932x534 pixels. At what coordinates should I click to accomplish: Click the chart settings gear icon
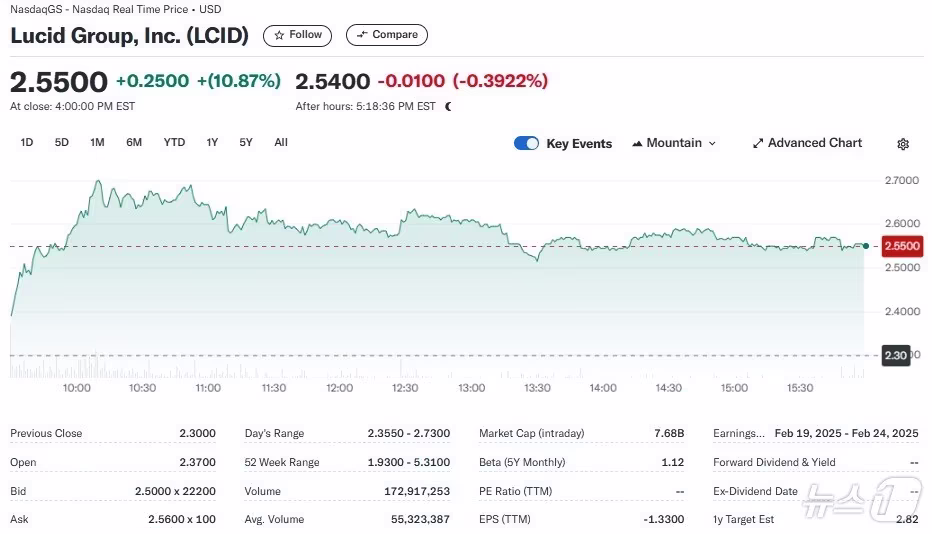[903, 144]
